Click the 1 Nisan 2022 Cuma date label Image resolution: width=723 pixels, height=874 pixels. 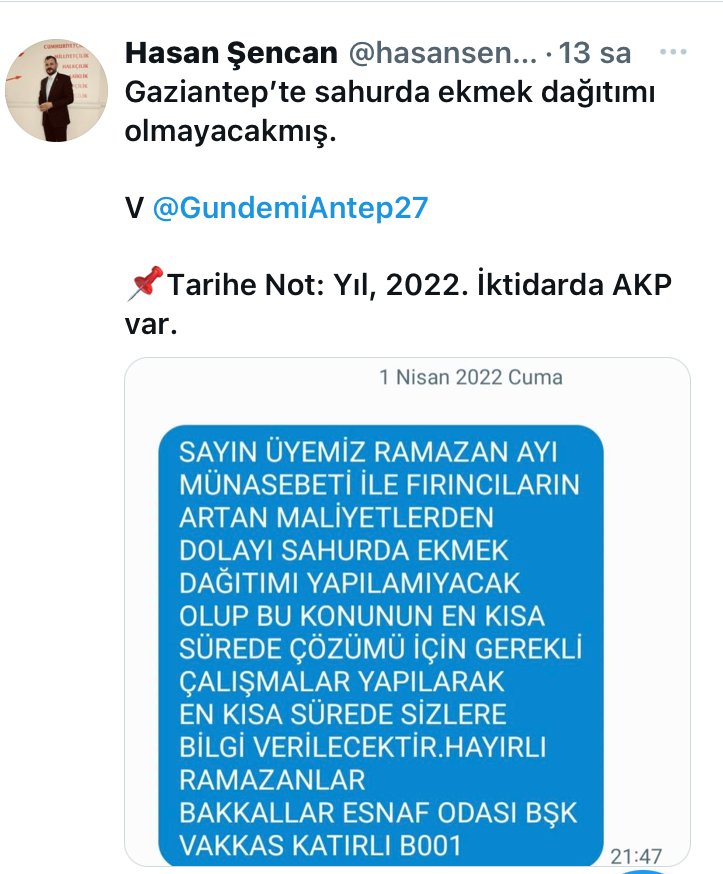[471, 377]
